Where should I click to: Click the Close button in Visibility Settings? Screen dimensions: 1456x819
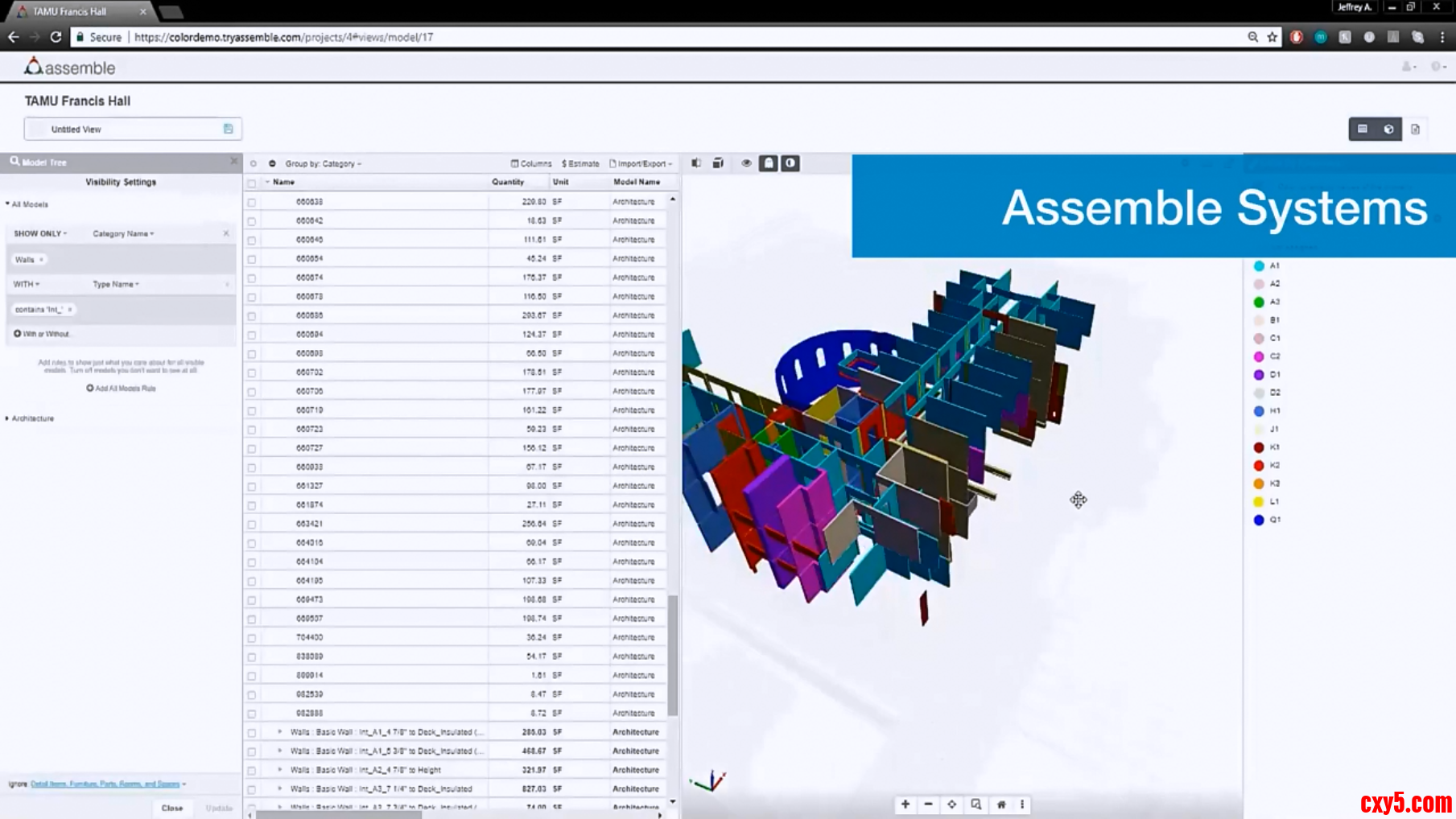point(172,808)
